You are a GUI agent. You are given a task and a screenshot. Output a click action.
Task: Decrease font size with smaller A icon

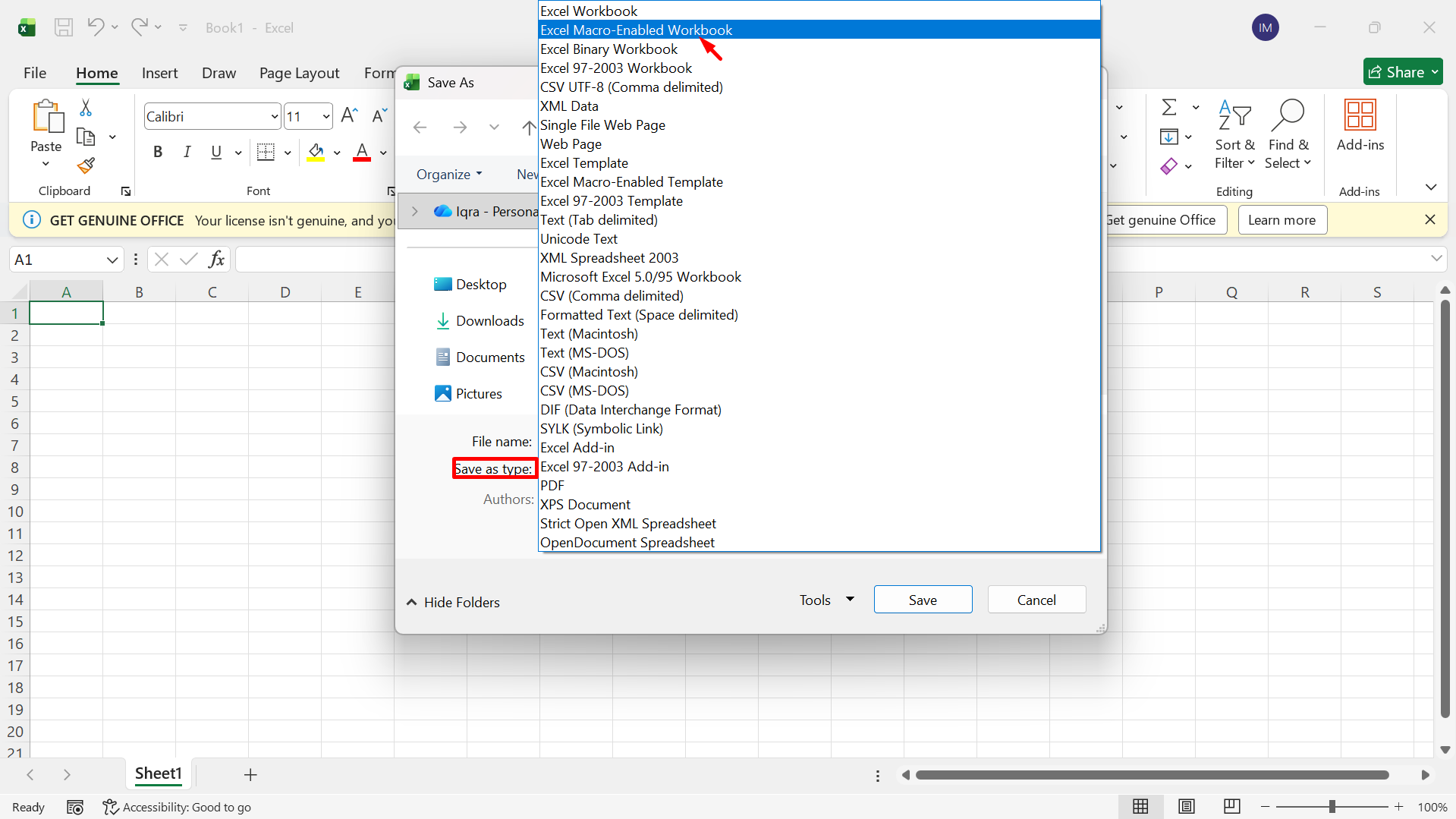tap(379, 115)
